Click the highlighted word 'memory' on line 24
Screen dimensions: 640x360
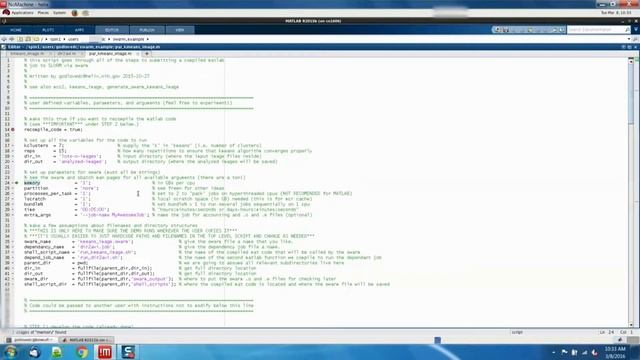coord(32,183)
